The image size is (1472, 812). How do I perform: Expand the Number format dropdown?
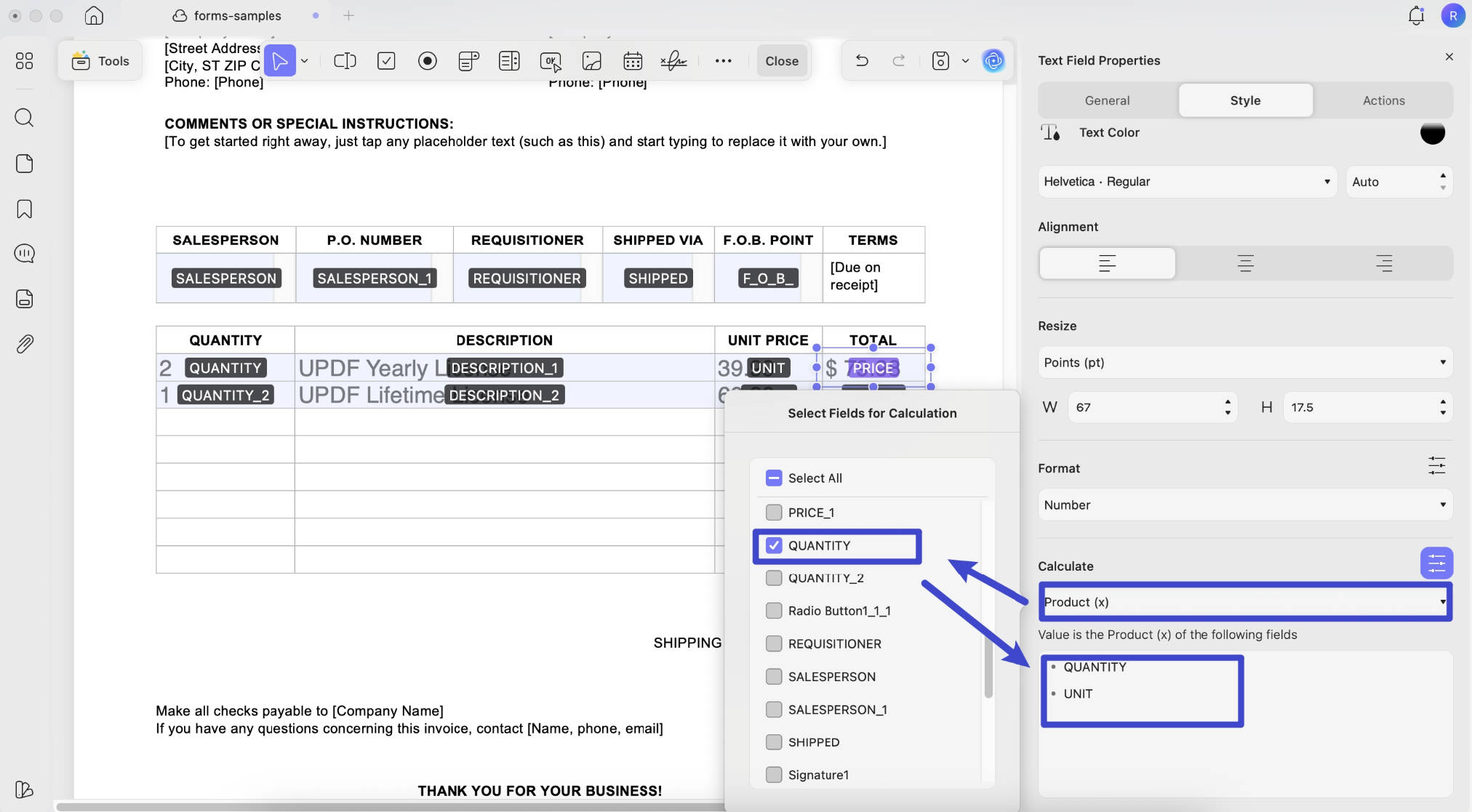[x=1245, y=505]
